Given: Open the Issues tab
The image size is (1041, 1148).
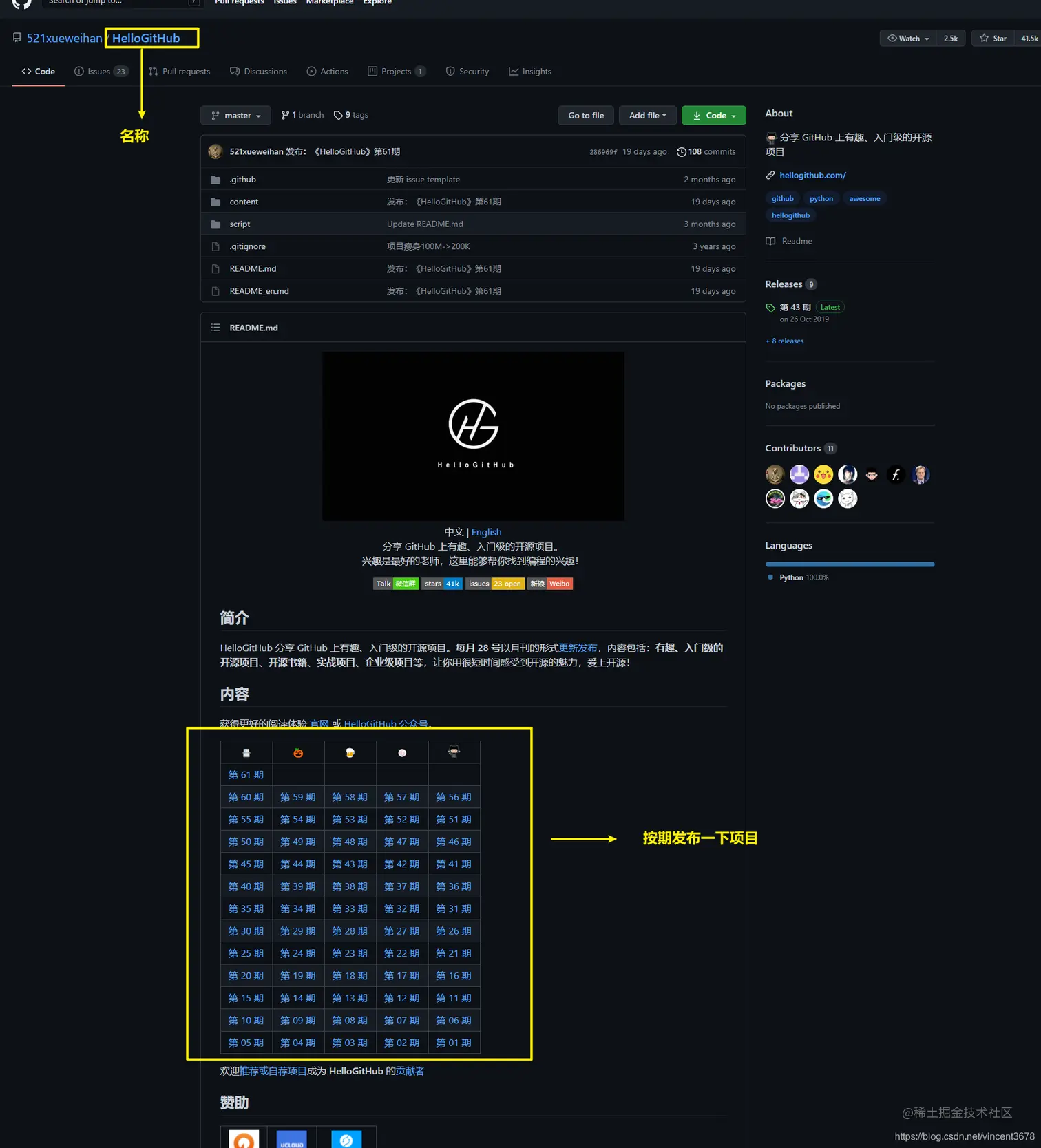Looking at the screenshot, I should pos(101,72).
